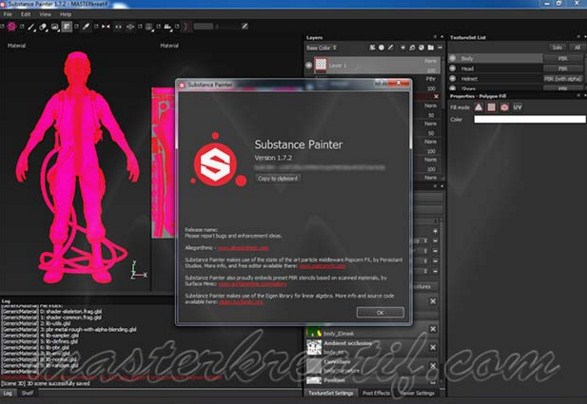The height and width of the screenshot is (404, 587).
Task: Click the add mask icon in Layers
Action: click(381, 48)
